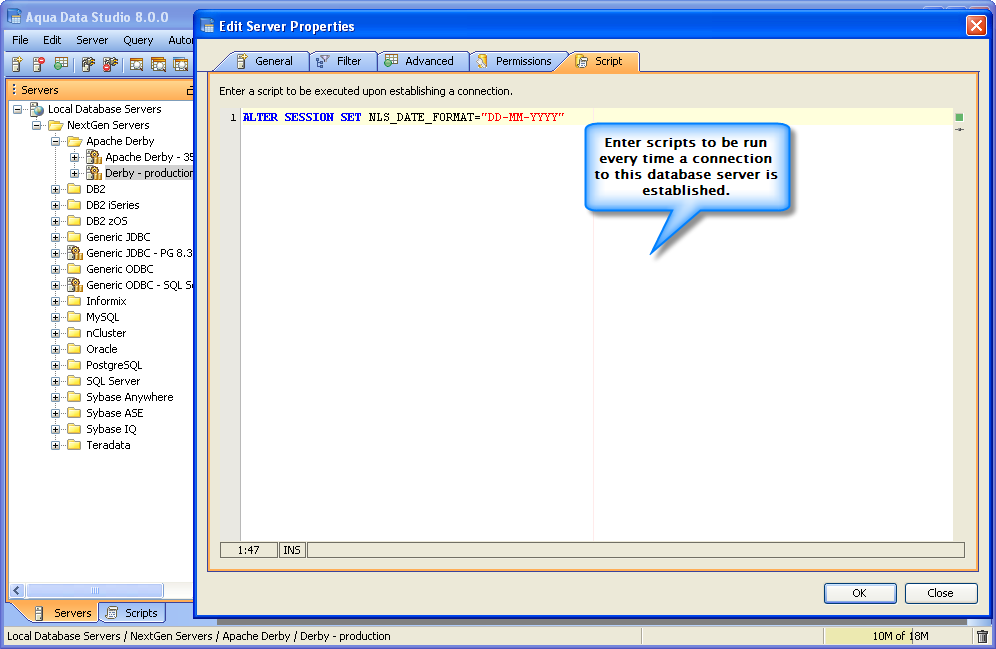Click the 10M of 18M memory bar

point(899,636)
